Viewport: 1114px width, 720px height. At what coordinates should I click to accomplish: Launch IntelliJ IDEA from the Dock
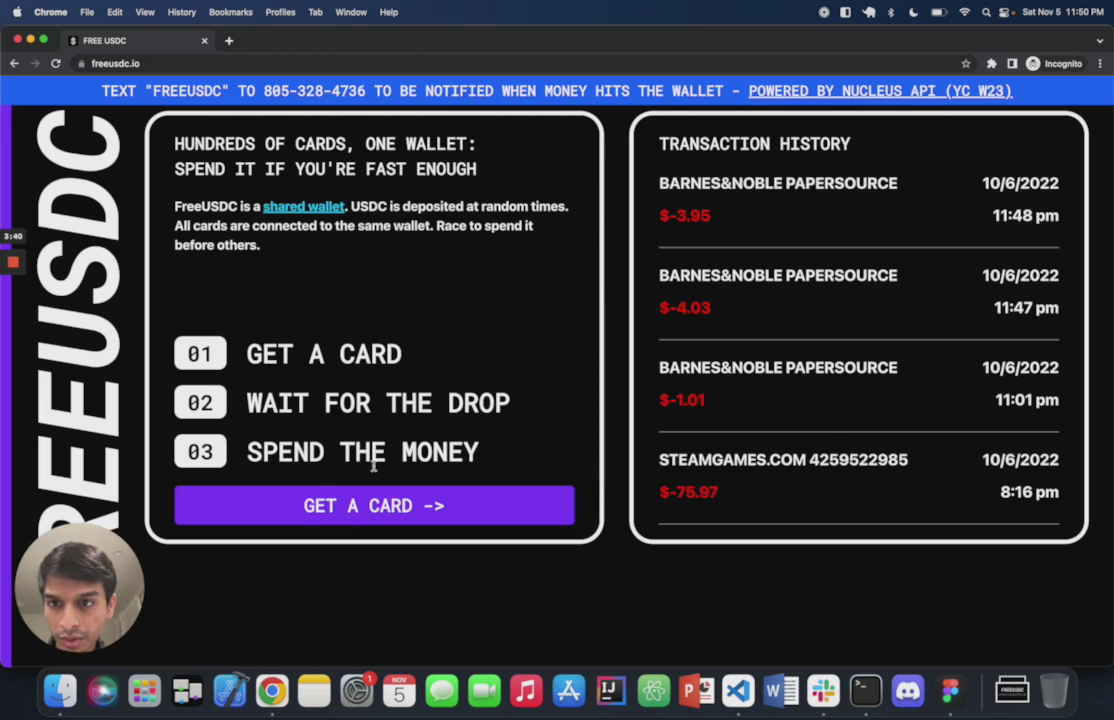[x=611, y=690]
